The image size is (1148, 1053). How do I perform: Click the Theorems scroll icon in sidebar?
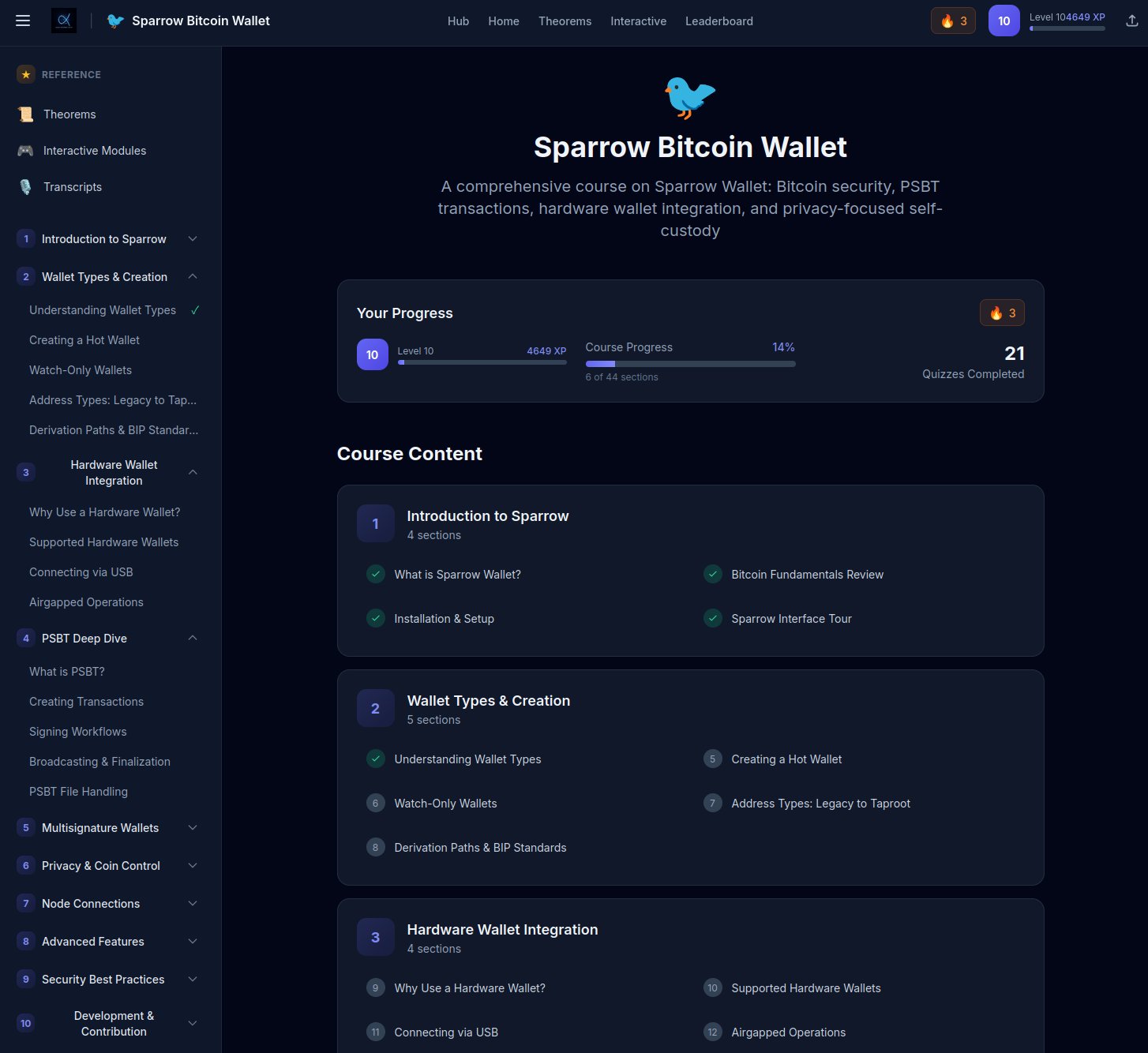point(25,114)
